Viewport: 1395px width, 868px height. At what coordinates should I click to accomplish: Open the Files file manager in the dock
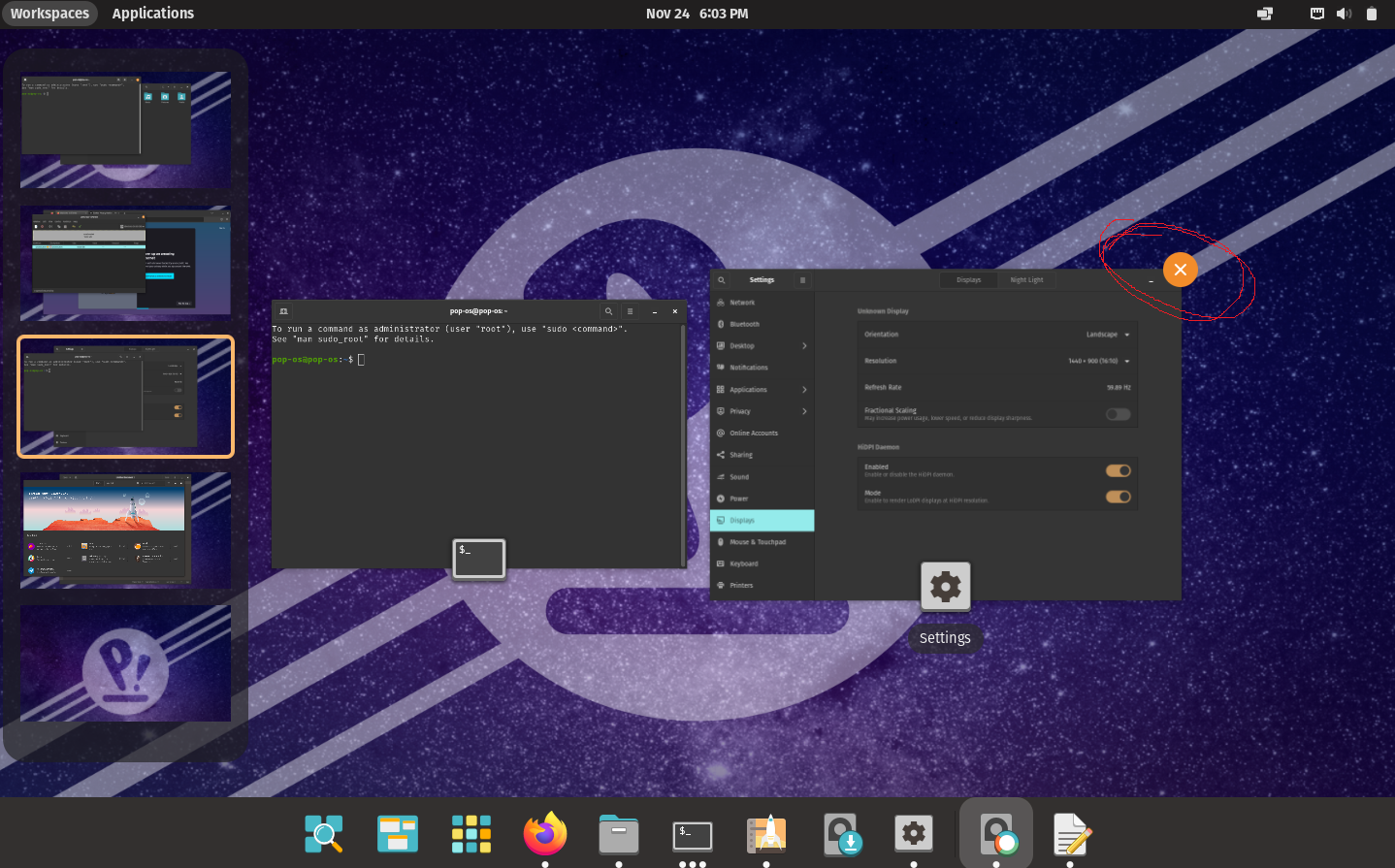[x=618, y=835]
